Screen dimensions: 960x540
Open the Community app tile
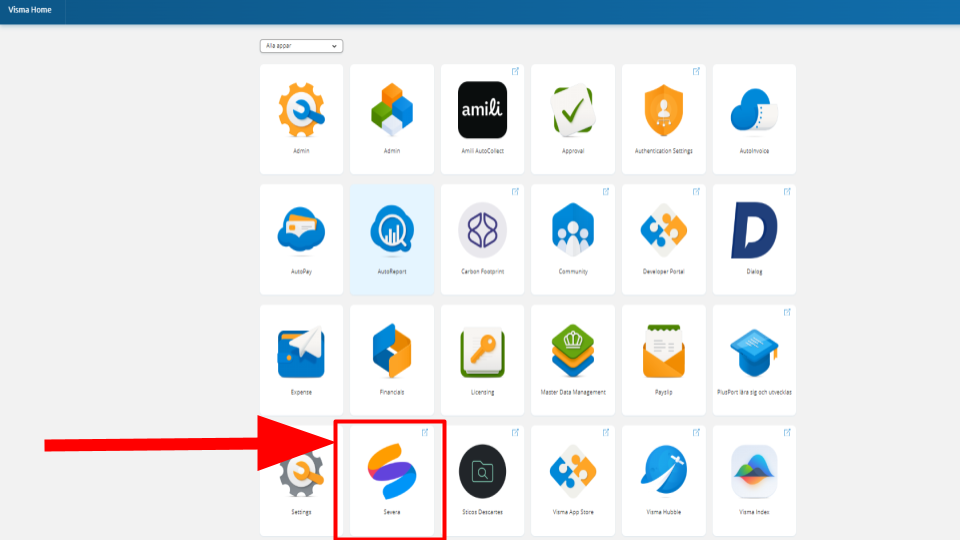tap(573, 239)
